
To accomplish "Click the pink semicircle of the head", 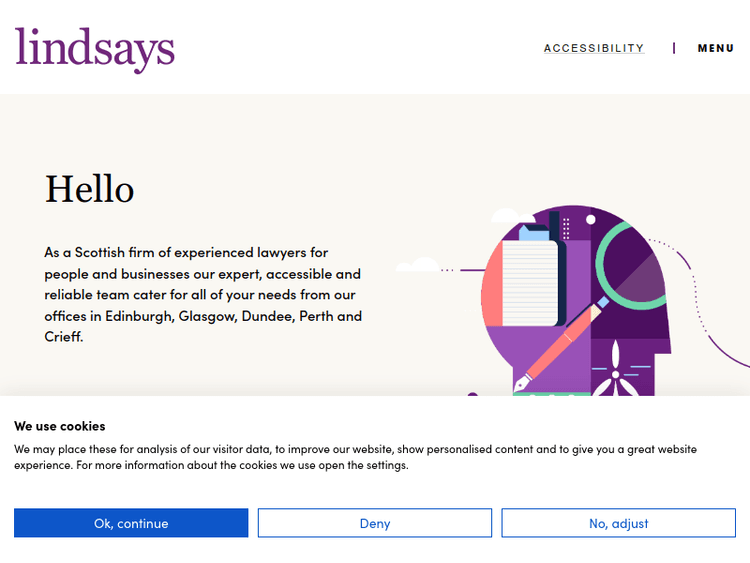I will [491, 283].
